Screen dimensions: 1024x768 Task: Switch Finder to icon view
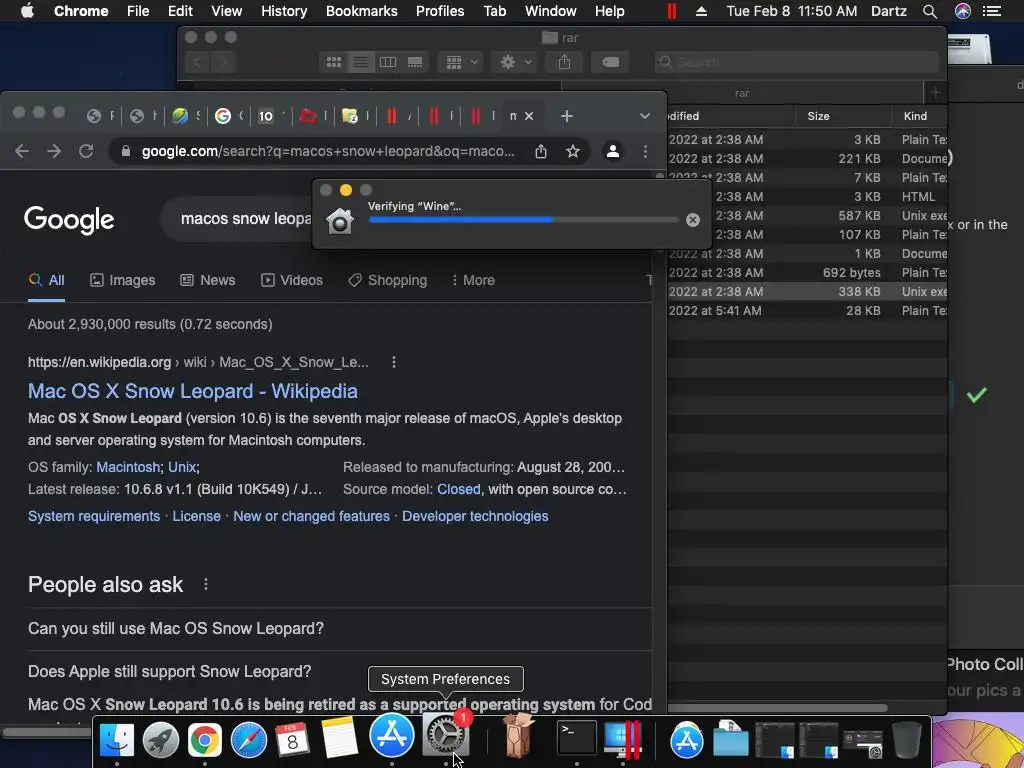point(334,62)
